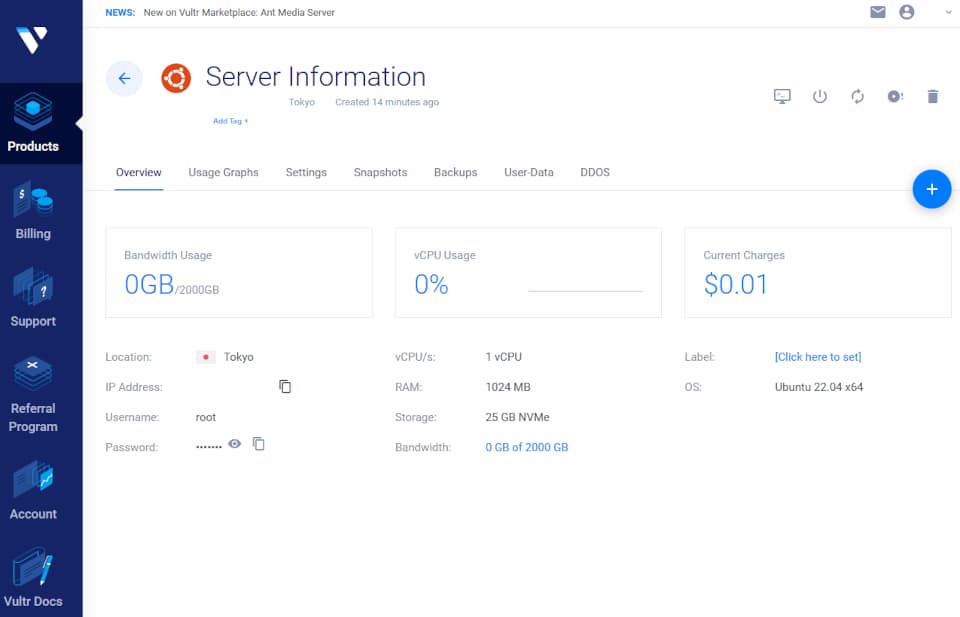Destroy the server with trash icon
960x617 pixels.
932,96
